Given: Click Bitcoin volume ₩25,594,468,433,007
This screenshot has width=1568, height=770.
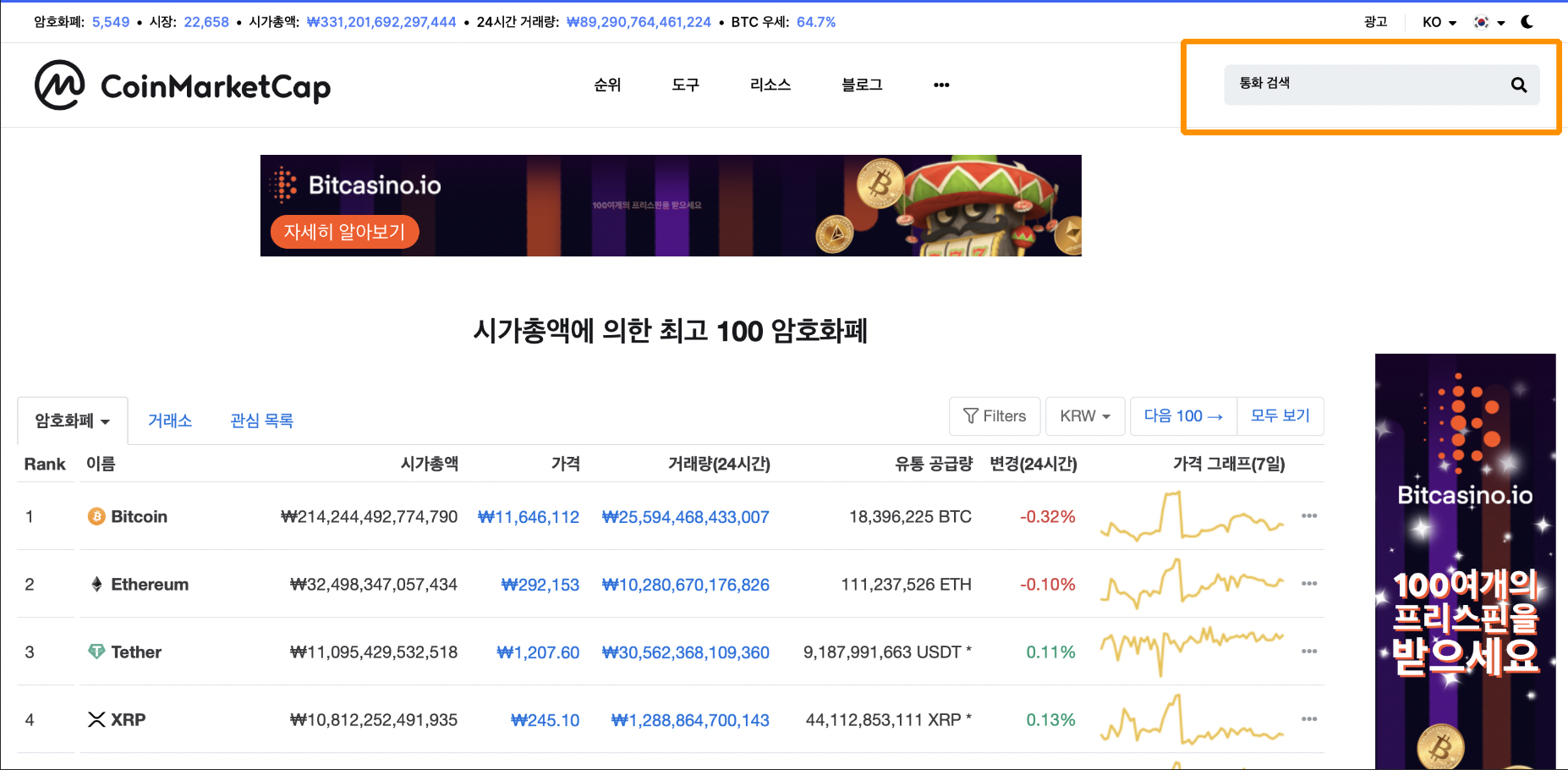Looking at the screenshot, I should (x=685, y=517).
